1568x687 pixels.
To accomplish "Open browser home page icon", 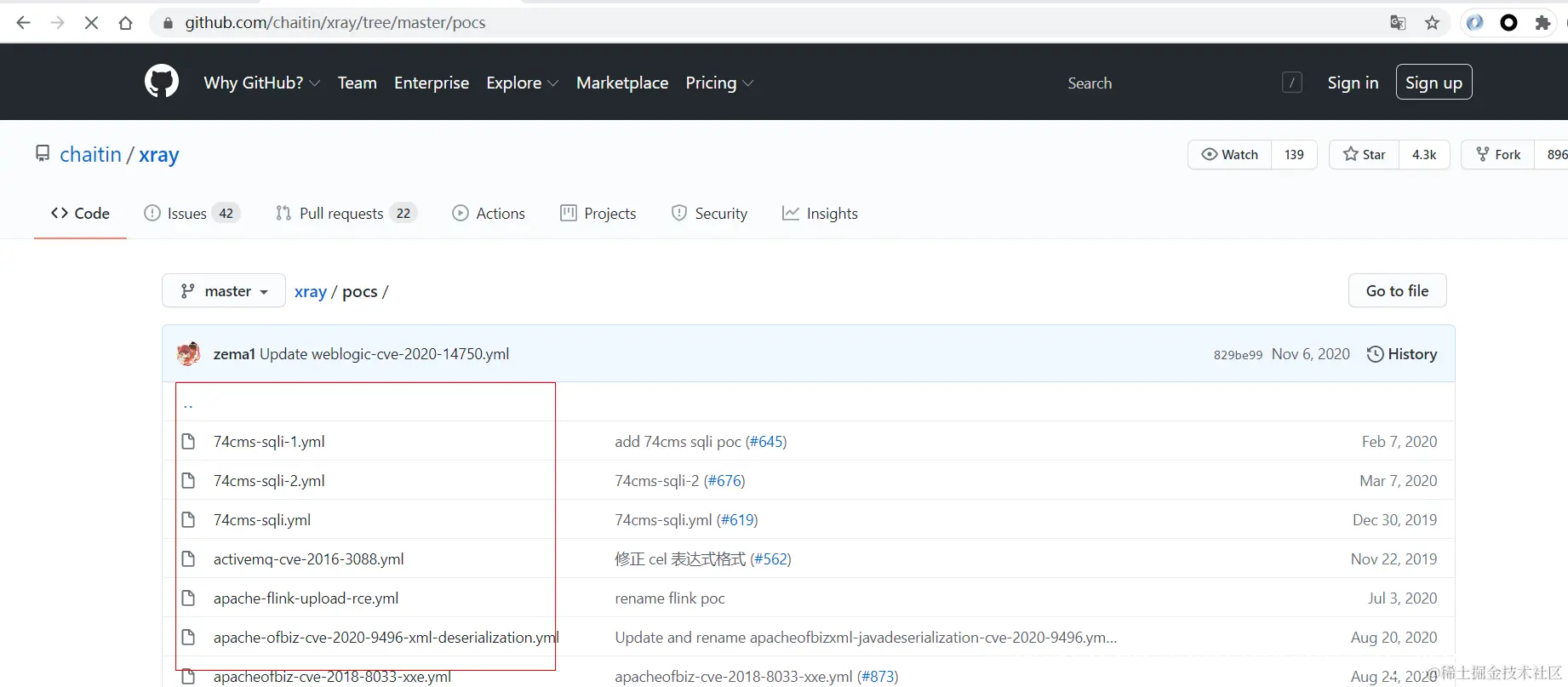I will pos(125,23).
